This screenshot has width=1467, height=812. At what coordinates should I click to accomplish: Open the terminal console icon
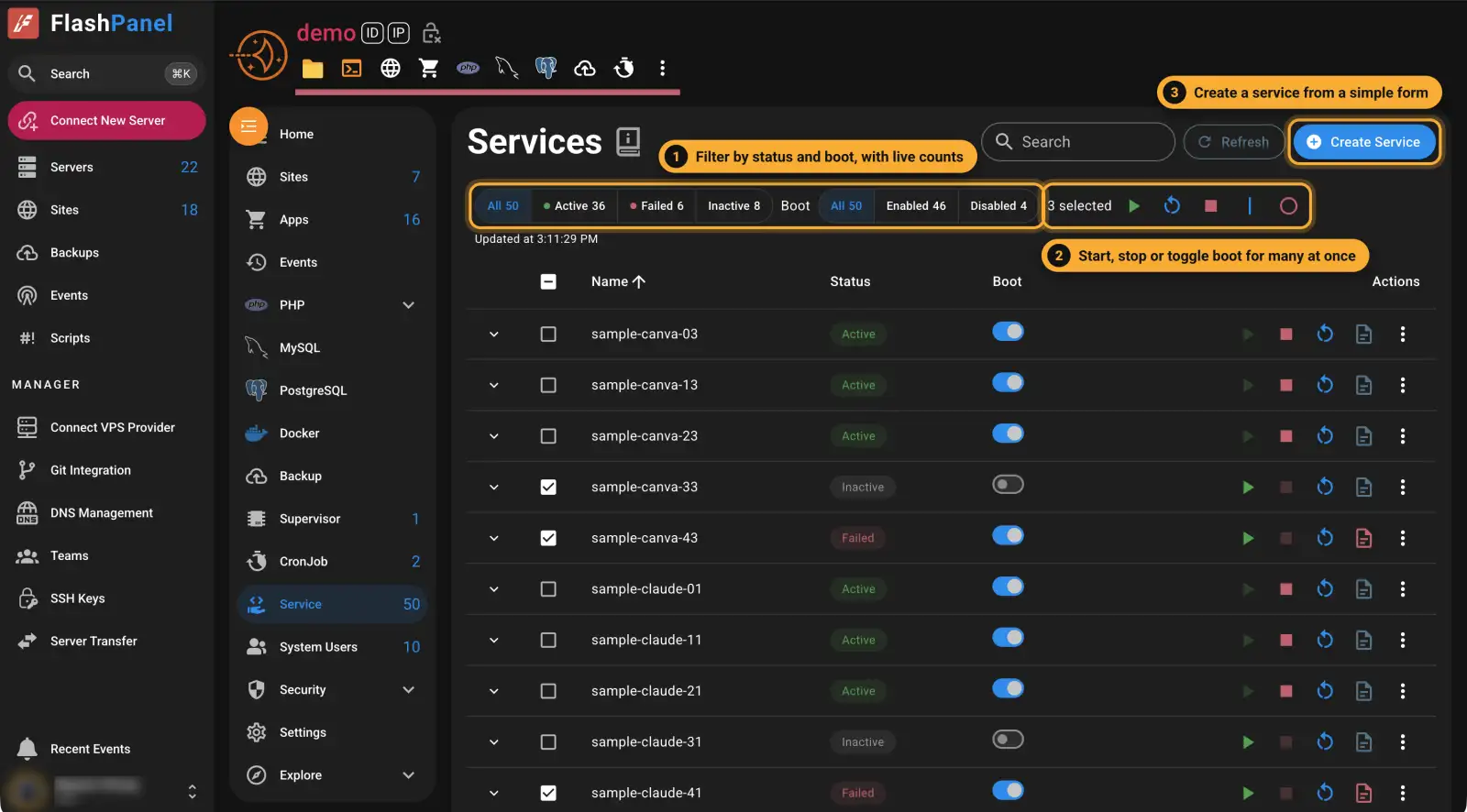[352, 69]
